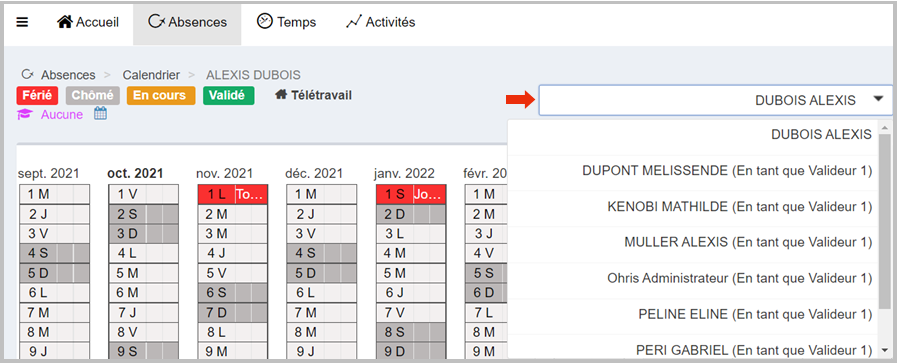This screenshot has height=363, width=897.
Task: Switch to the Temps tab
Action: point(286,22)
